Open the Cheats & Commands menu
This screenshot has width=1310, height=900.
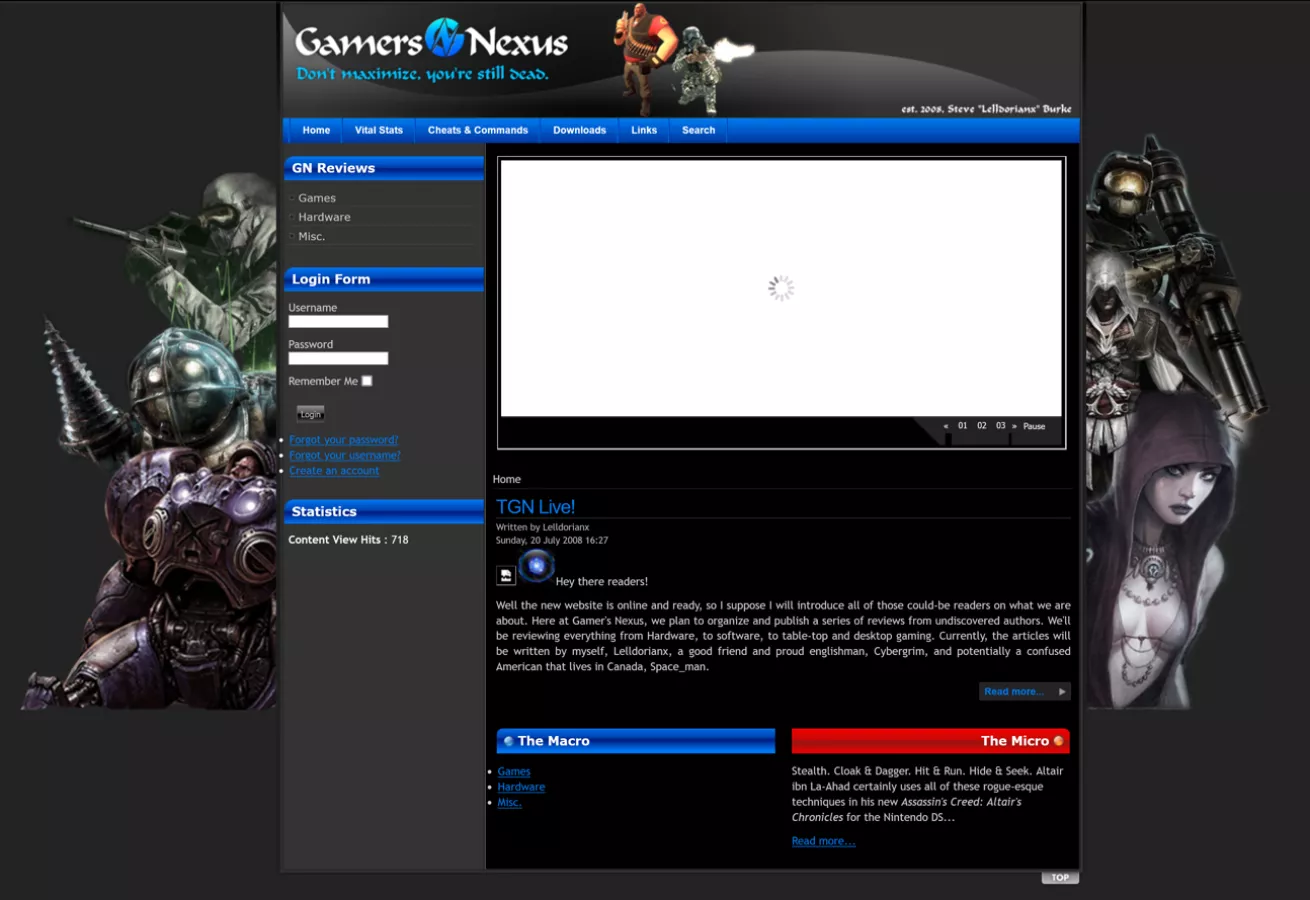point(477,130)
